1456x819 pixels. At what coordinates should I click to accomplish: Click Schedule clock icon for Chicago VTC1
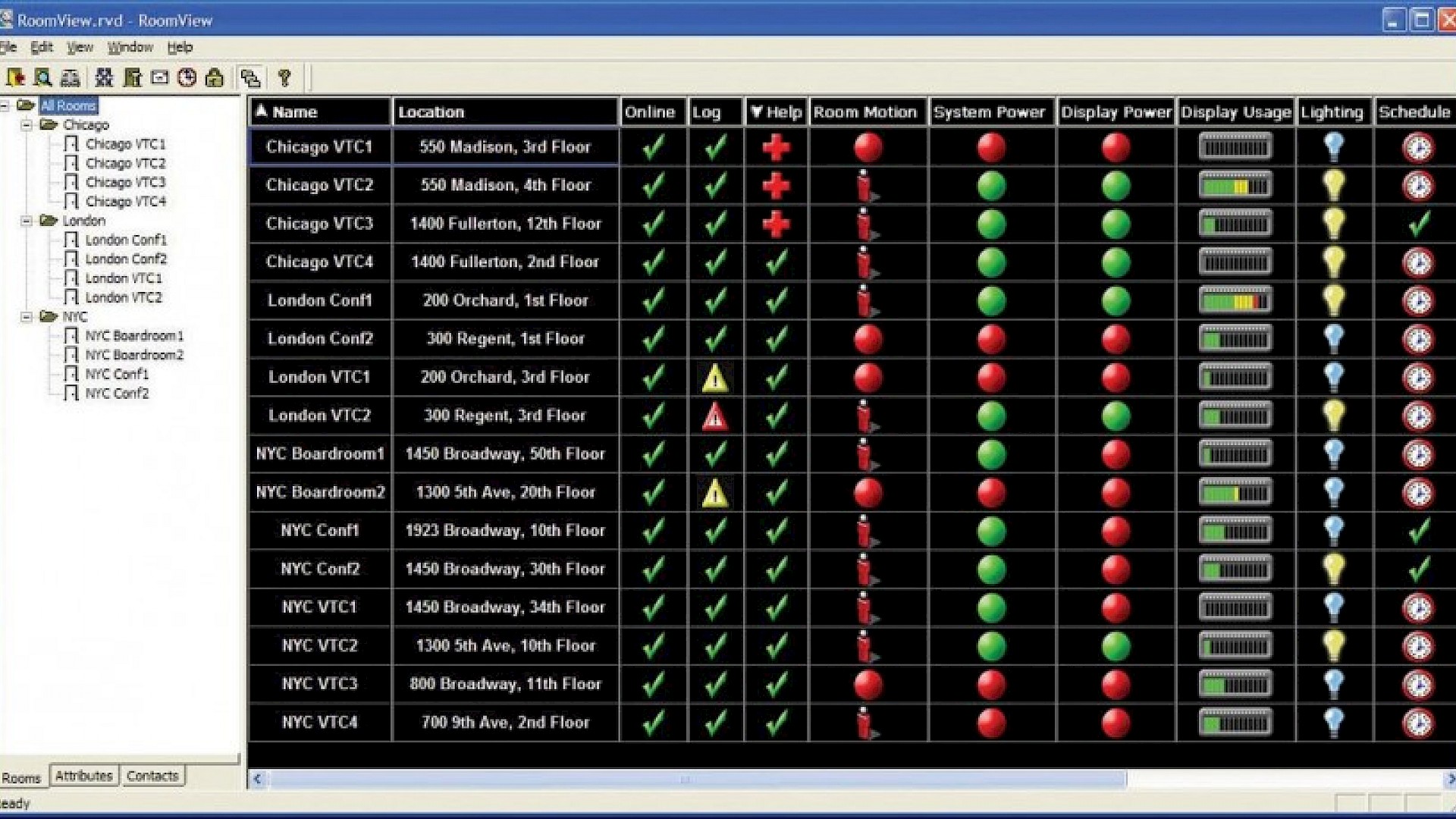(1417, 147)
